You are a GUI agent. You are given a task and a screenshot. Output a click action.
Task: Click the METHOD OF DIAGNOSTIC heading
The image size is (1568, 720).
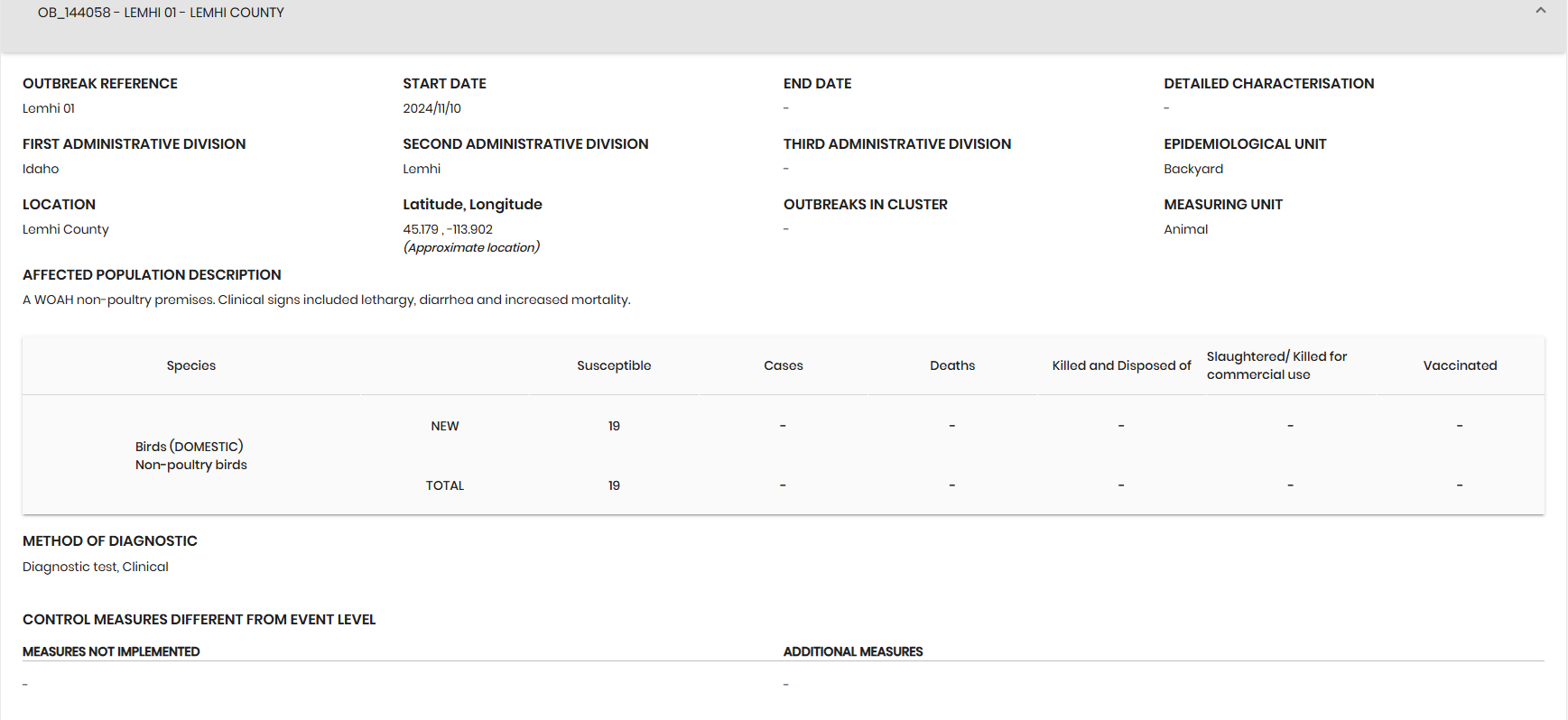110,541
